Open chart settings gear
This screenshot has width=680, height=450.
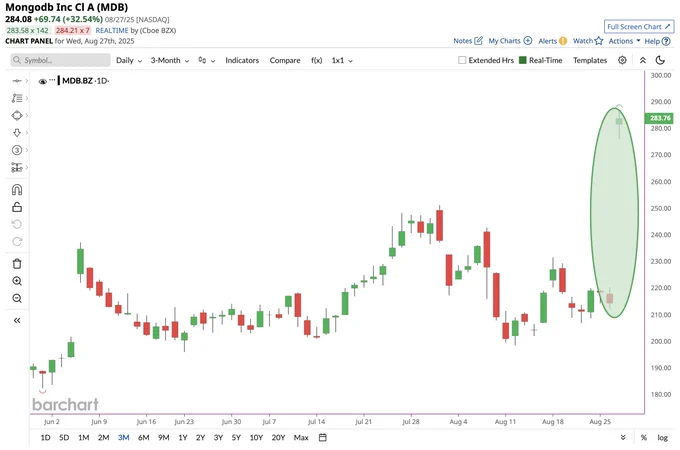tap(622, 60)
